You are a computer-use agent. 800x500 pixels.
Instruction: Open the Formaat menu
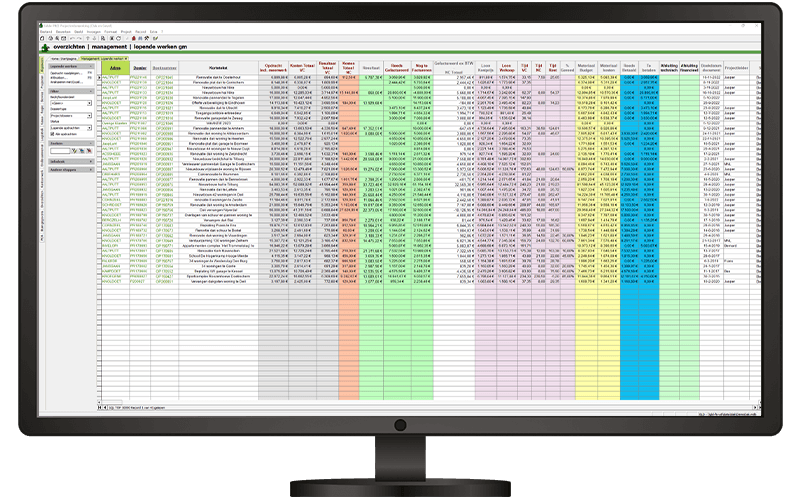pos(111,32)
